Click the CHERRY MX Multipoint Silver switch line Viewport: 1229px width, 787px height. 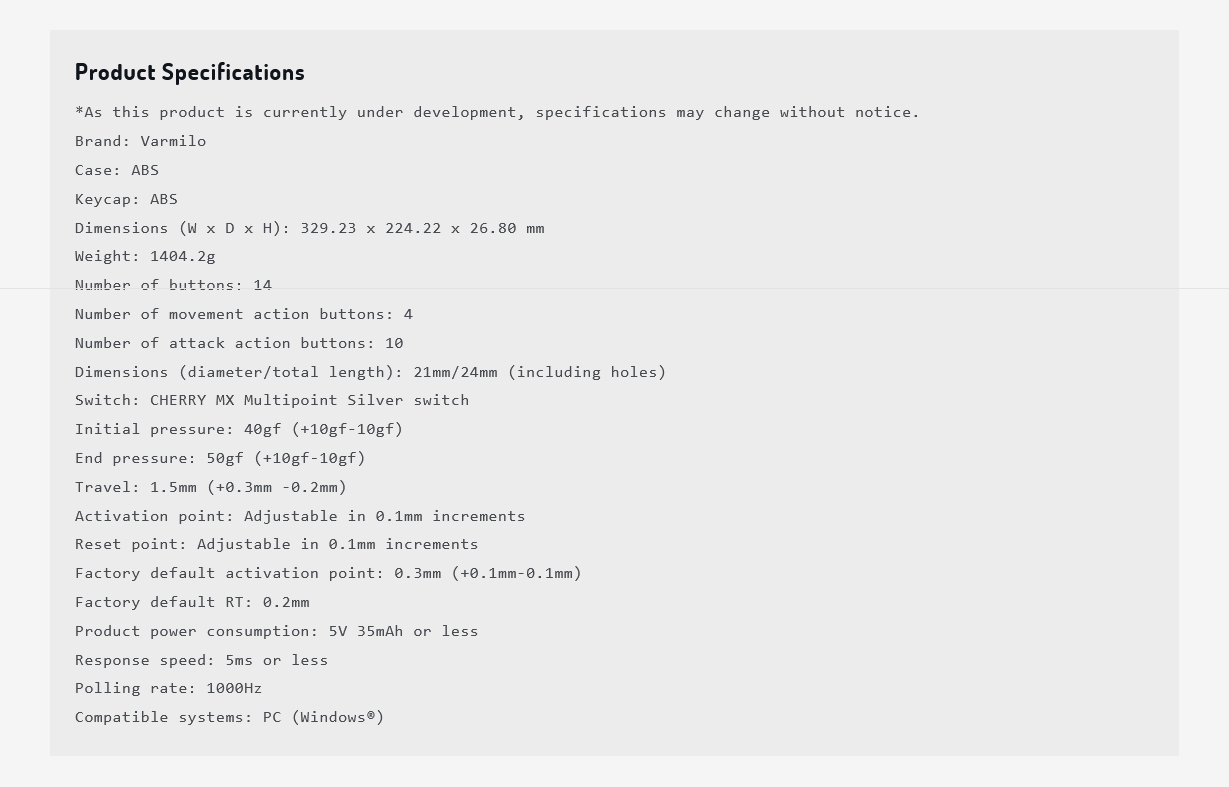click(272, 400)
